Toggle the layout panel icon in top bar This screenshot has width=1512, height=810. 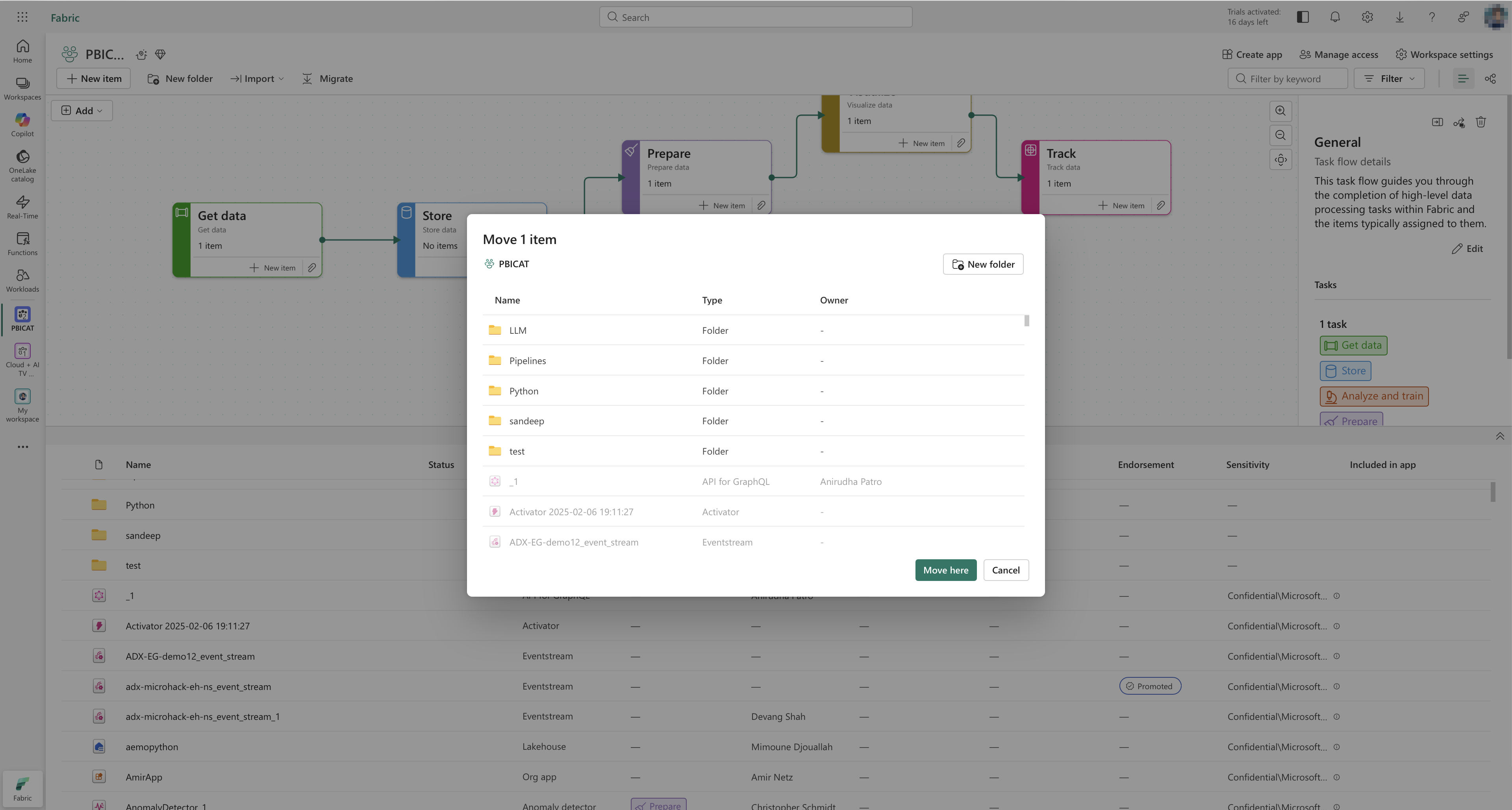[1303, 17]
